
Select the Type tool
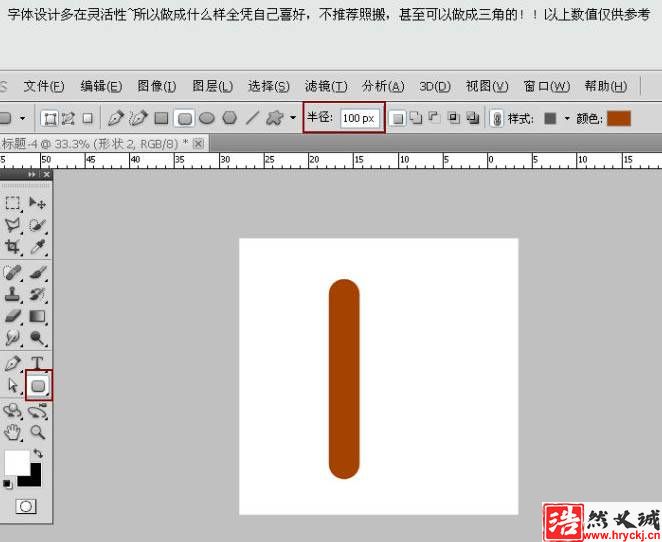[37, 362]
